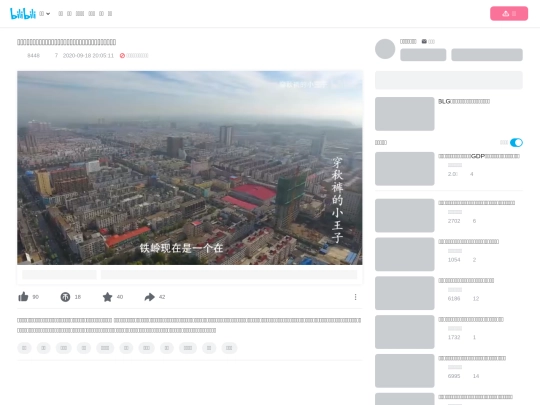
Task: Click the last tag chip under description
Action: click(x=229, y=348)
